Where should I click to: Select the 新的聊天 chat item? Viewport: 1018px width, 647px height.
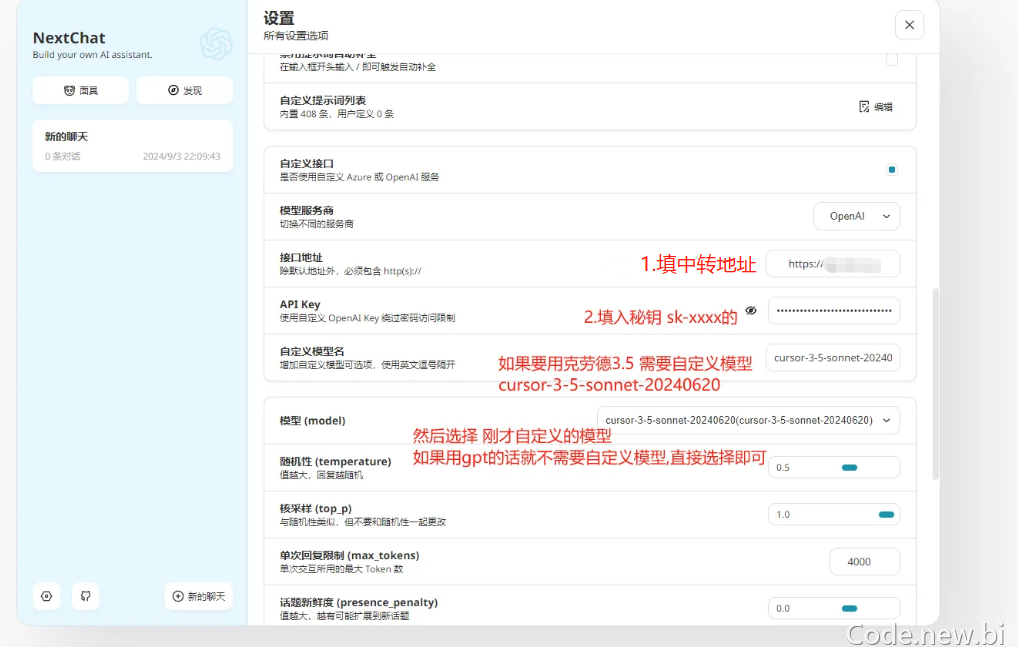click(132, 146)
